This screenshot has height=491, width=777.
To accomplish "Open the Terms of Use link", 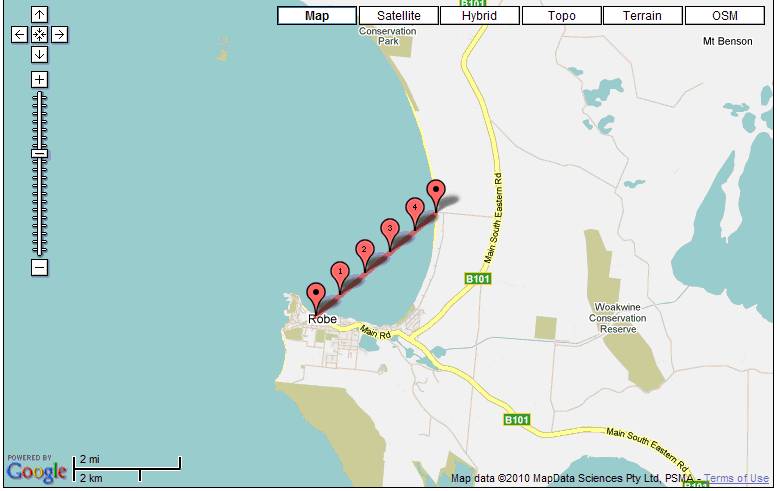I will 736,478.
